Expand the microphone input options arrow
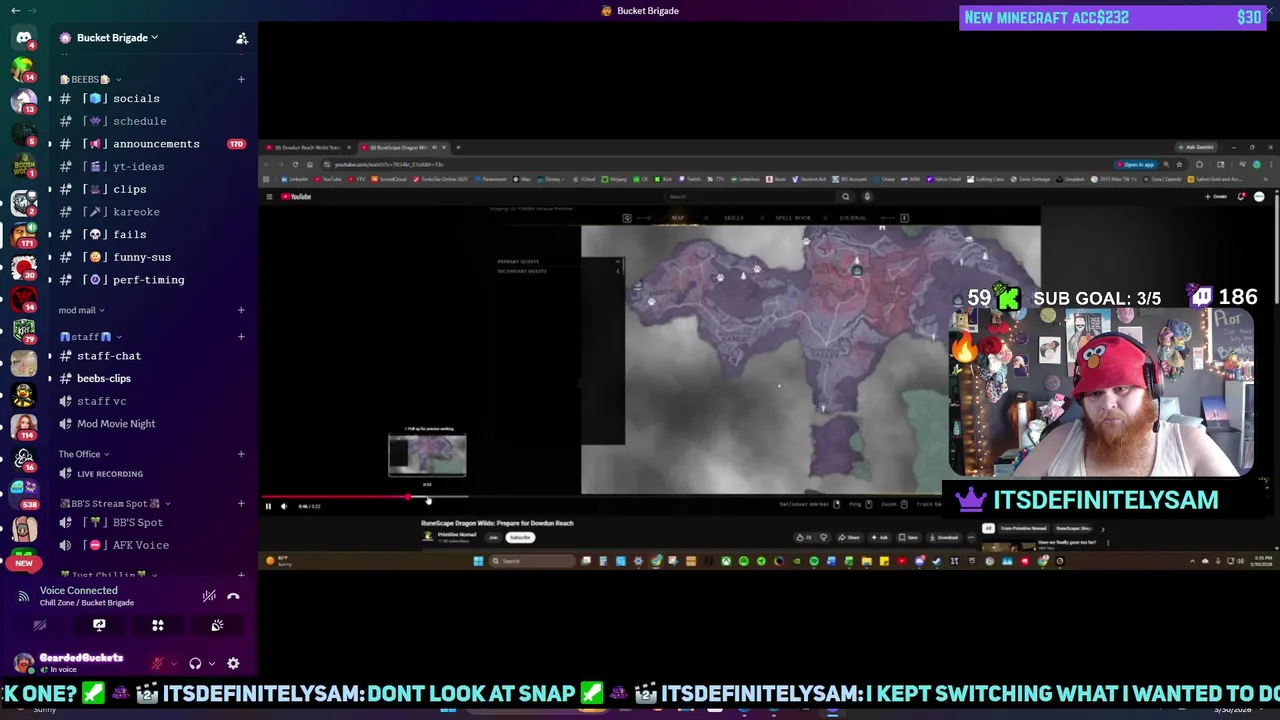This screenshot has height=720, width=1280. pos(173,663)
